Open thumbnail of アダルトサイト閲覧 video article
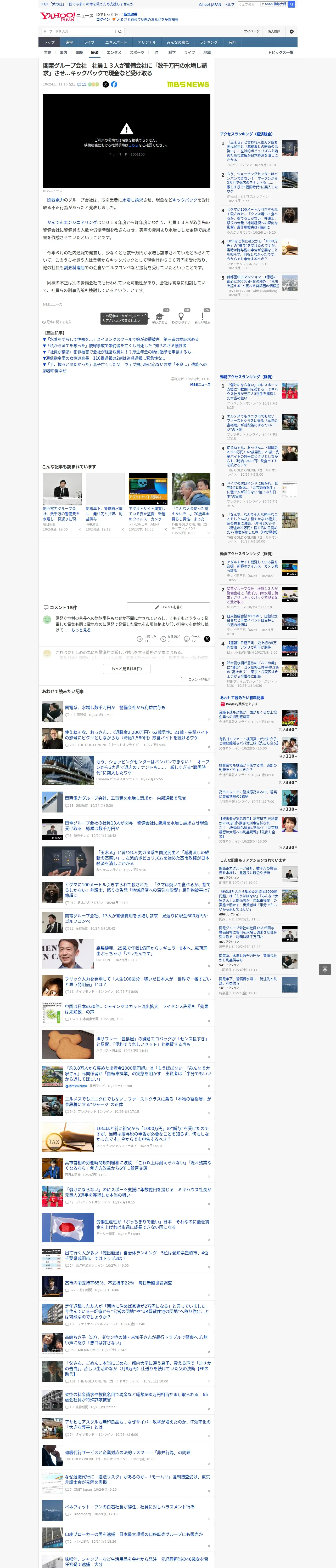This screenshot has height=1568, width=336. click(148, 489)
